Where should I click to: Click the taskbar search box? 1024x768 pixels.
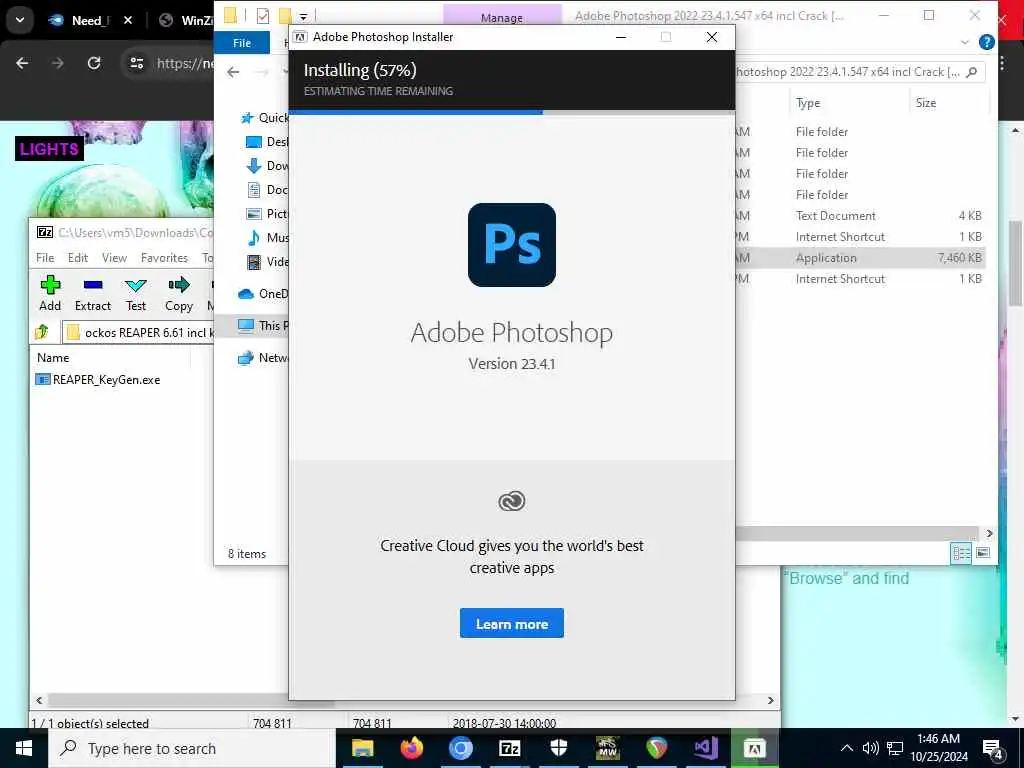pyautogui.click(x=192, y=748)
